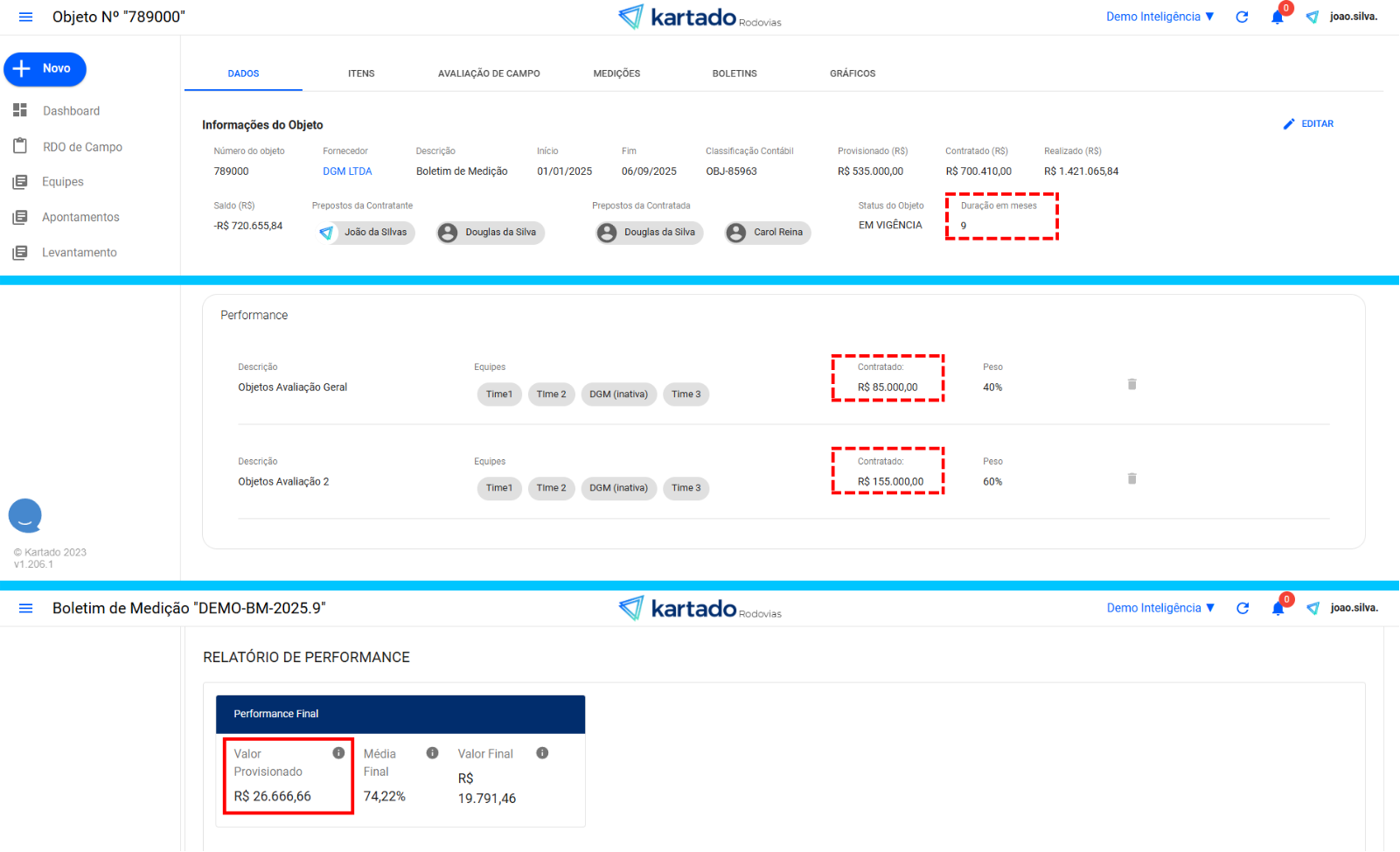The image size is (1400, 852).
Task: Click trash icon for Objetos Avaliação 2
Action: click(x=1132, y=478)
